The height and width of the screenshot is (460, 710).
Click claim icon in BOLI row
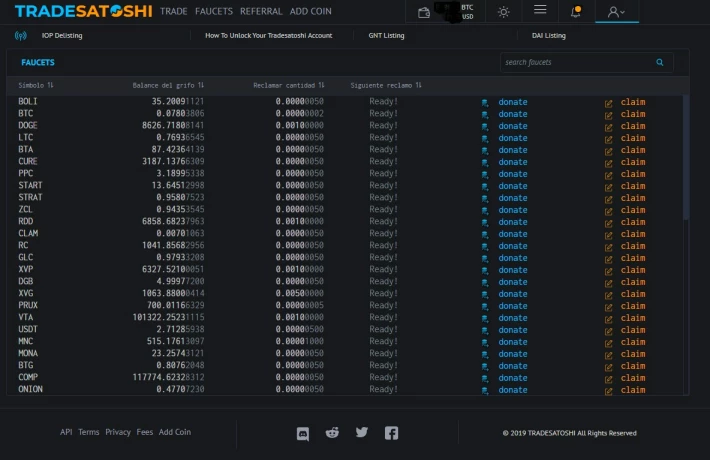(x=609, y=103)
